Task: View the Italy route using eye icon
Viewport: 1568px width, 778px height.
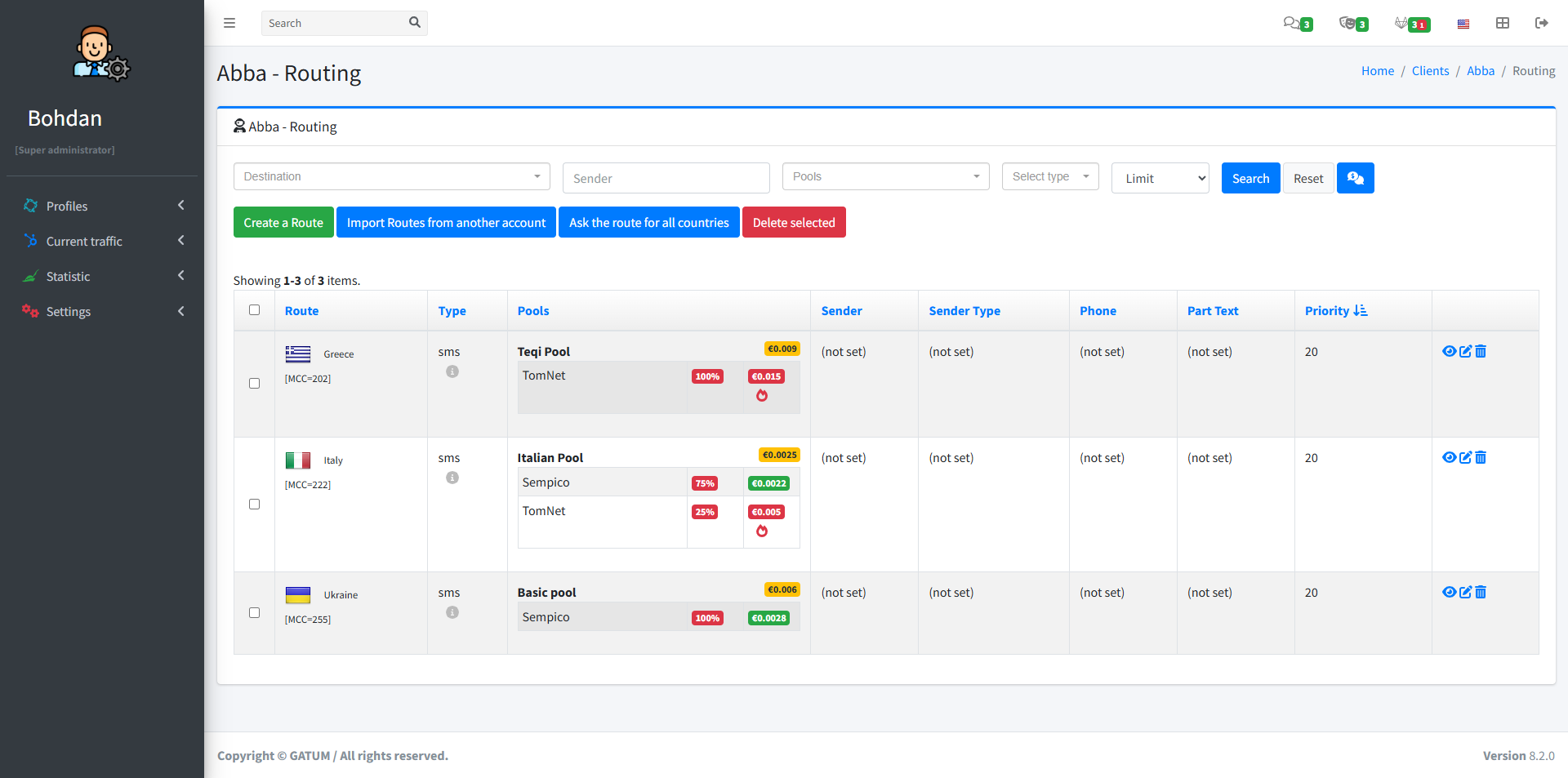Action: click(x=1449, y=457)
